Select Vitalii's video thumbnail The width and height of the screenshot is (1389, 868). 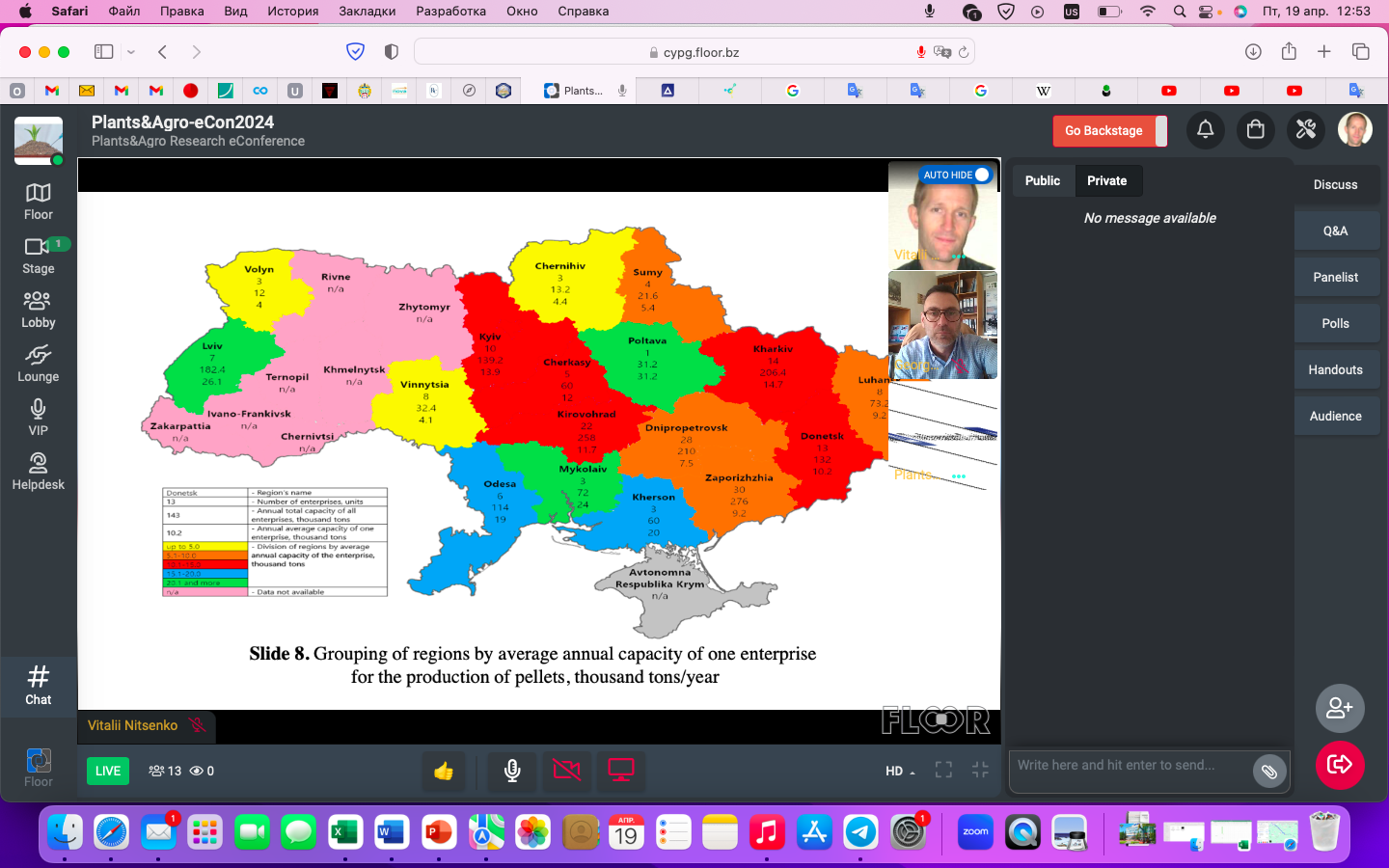tap(942, 215)
